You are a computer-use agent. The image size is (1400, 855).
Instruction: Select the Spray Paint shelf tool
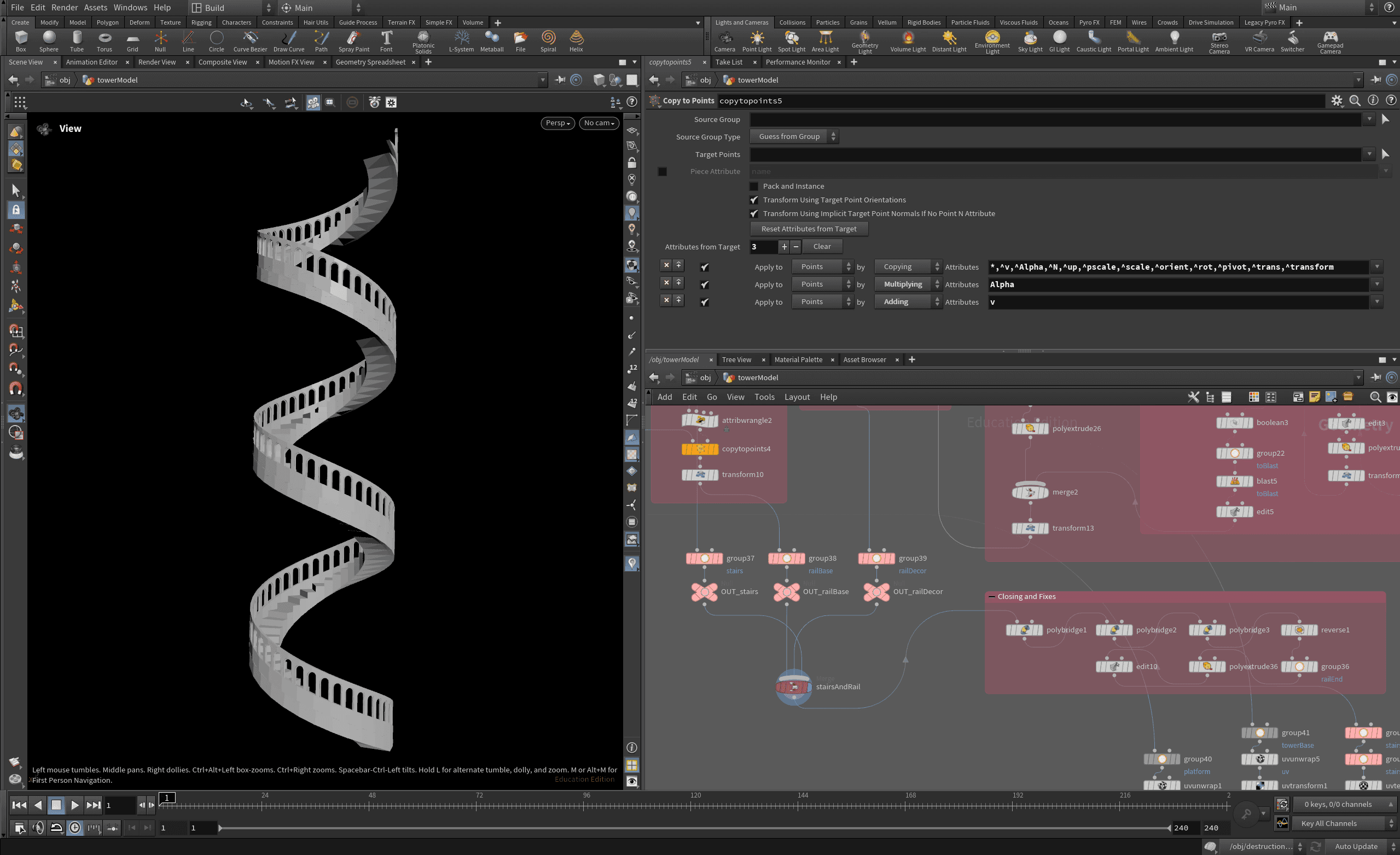point(353,40)
